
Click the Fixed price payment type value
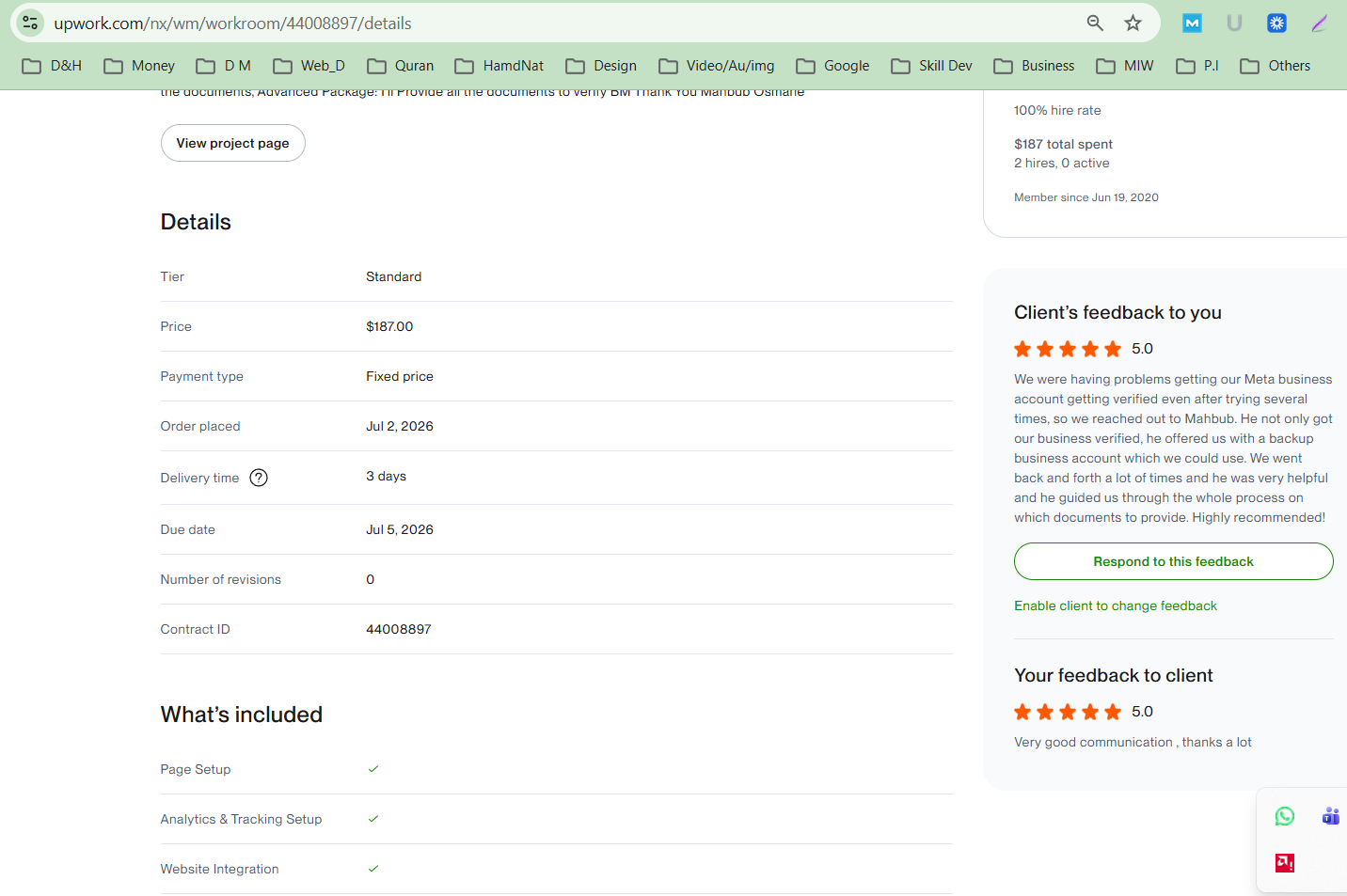click(x=400, y=376)
